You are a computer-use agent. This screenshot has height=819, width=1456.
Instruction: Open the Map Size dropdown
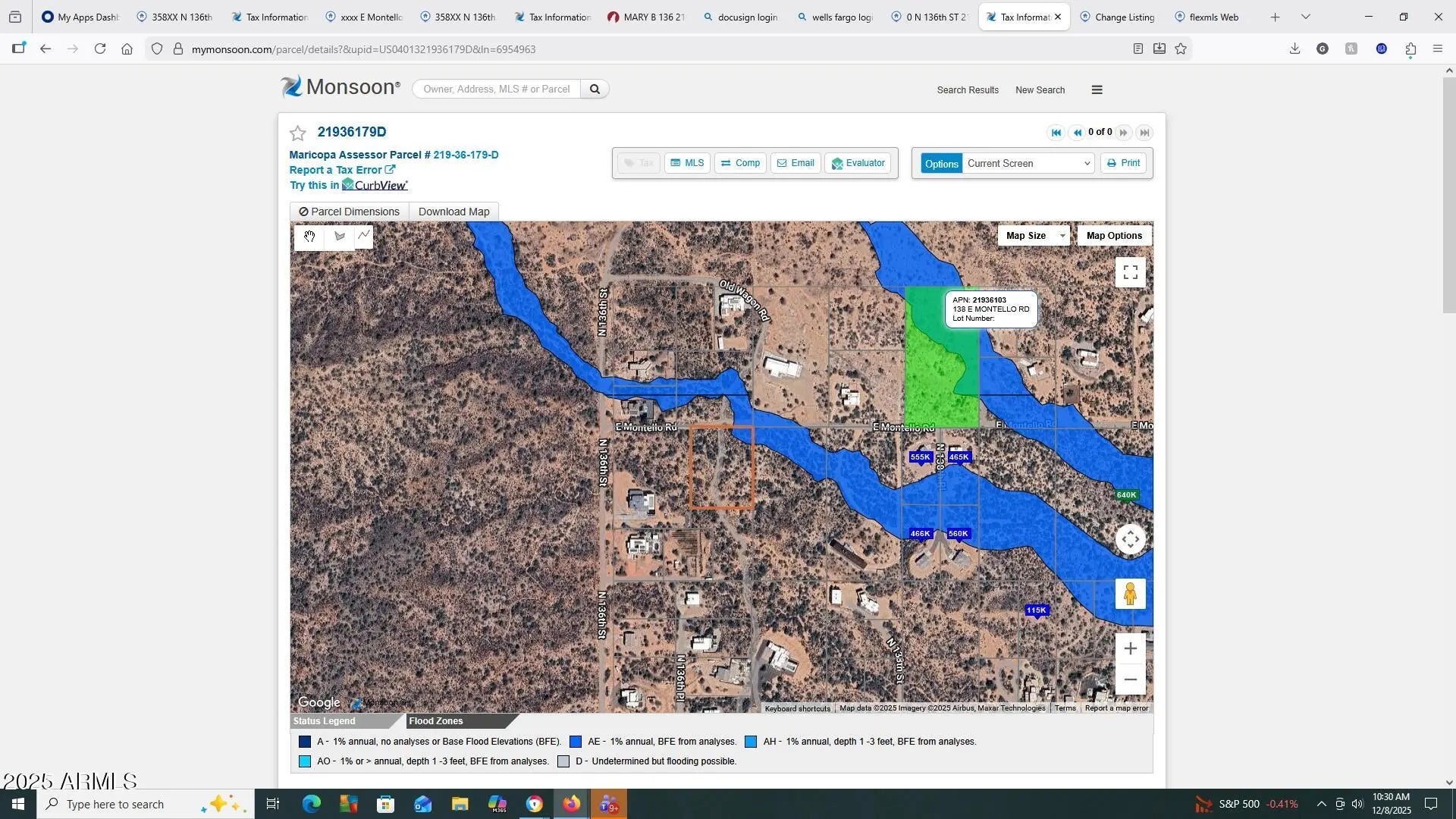(1034, 236)
